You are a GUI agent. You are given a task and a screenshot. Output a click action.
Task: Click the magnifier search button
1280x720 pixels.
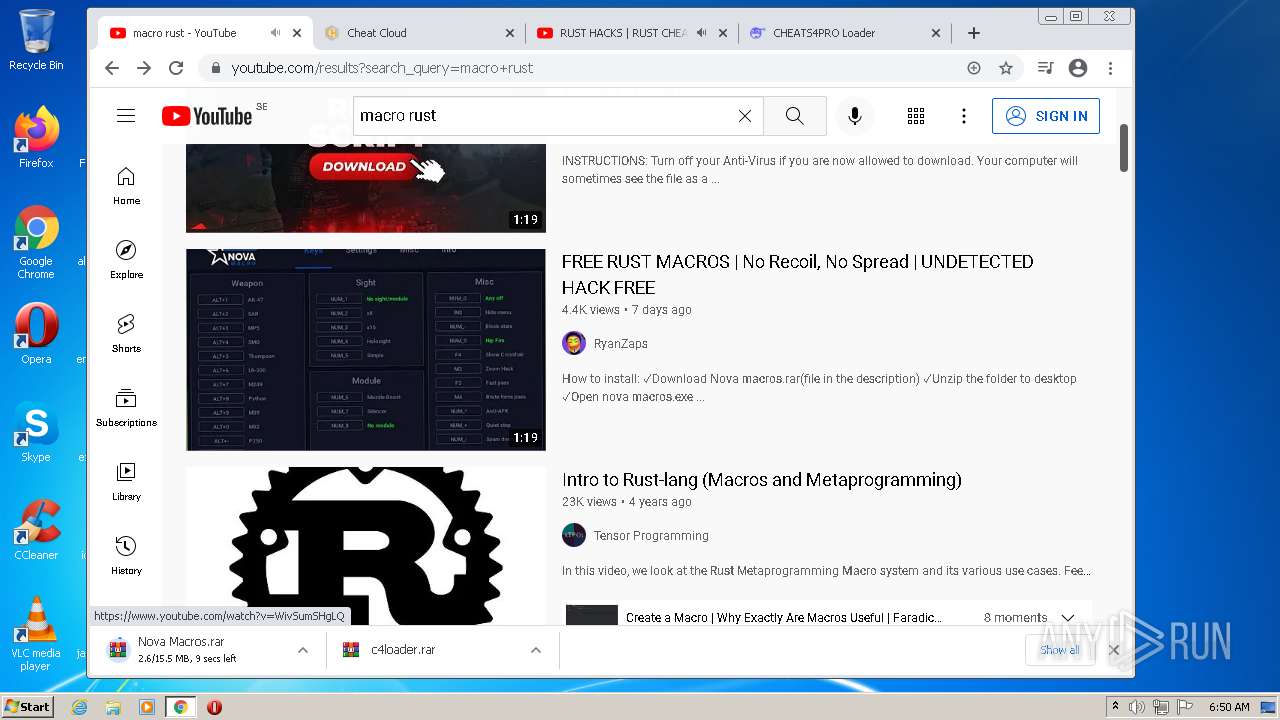(x=794, y=116)
